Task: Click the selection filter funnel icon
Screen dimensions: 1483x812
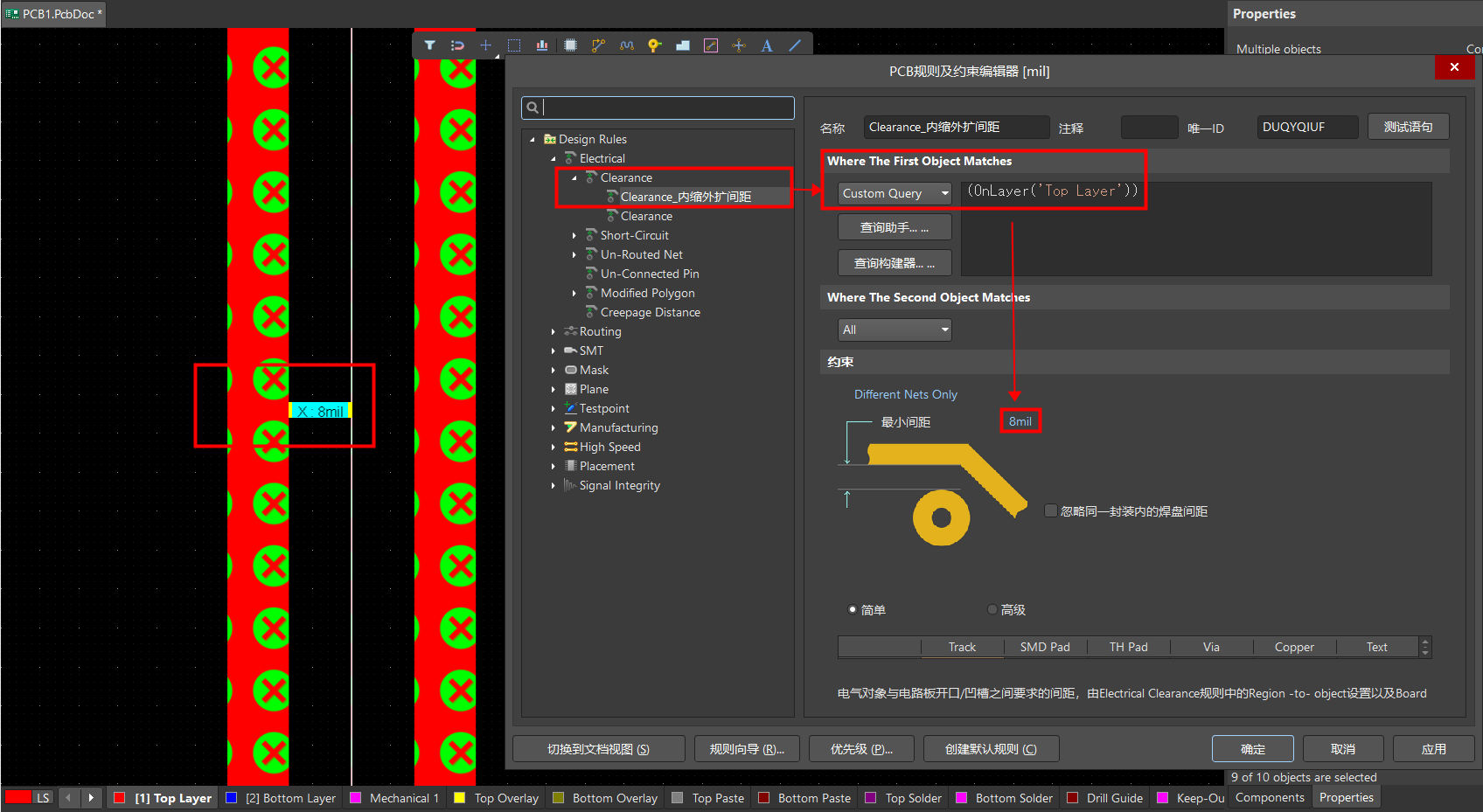Action: click(x=429, y=45)
